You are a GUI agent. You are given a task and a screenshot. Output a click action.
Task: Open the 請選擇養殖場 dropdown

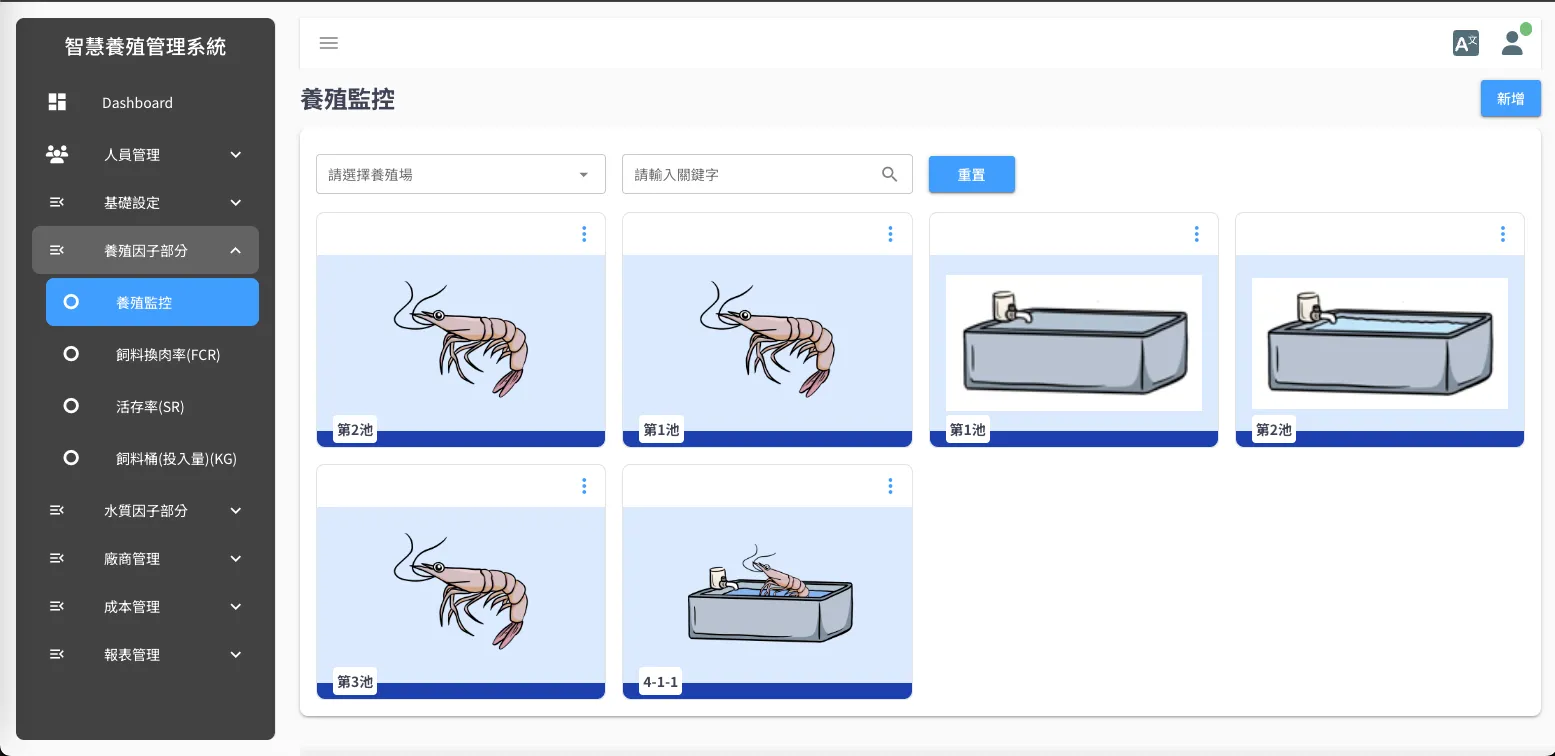coord(460,174)
